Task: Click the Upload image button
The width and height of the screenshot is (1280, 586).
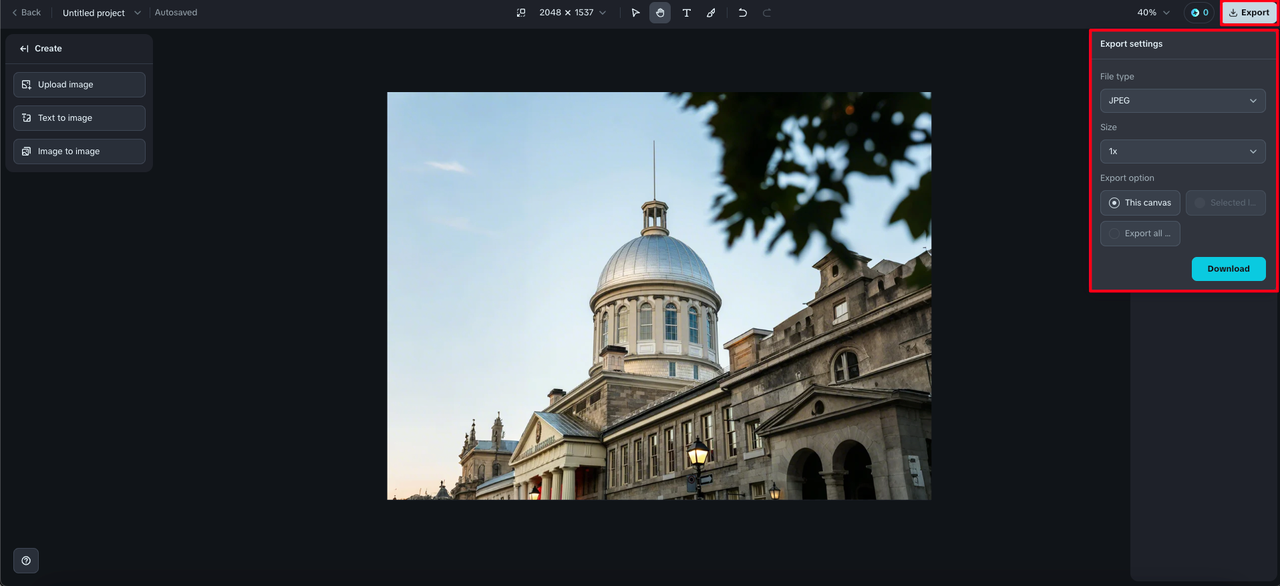Action: (x=79, y=85)
